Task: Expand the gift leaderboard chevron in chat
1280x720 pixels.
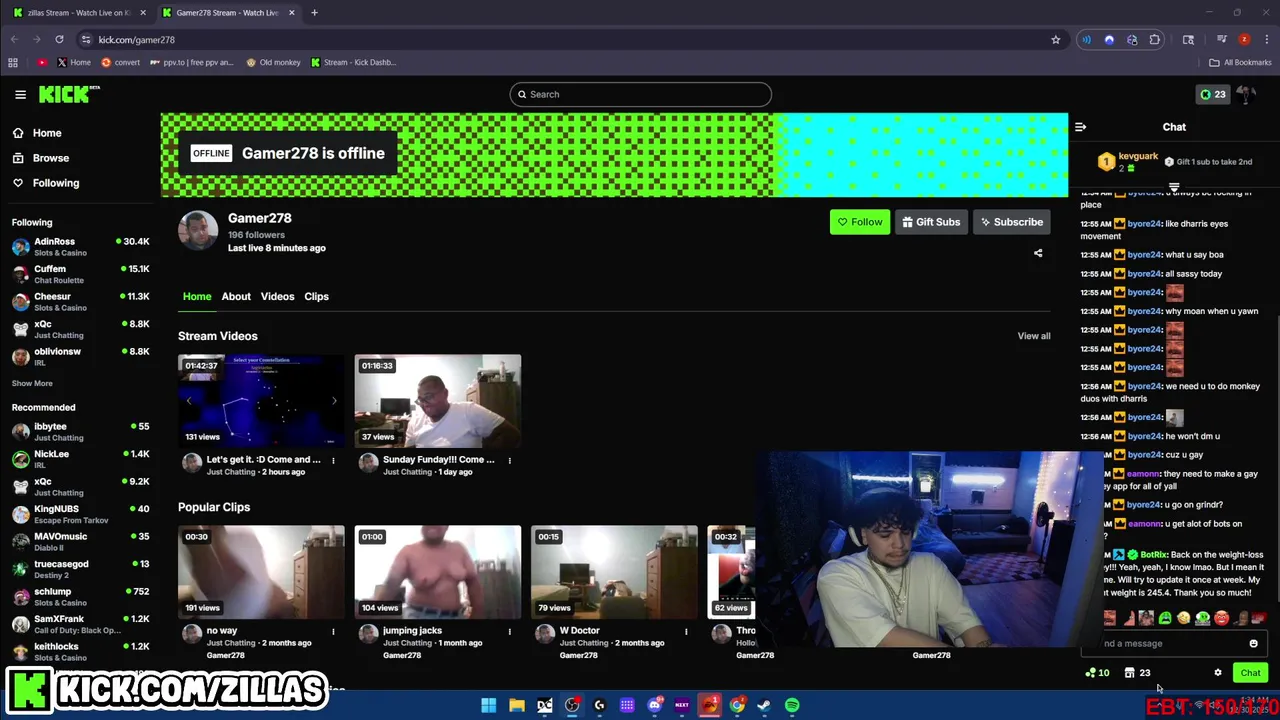Action: pyautogui.click(x=1174, y=187)
